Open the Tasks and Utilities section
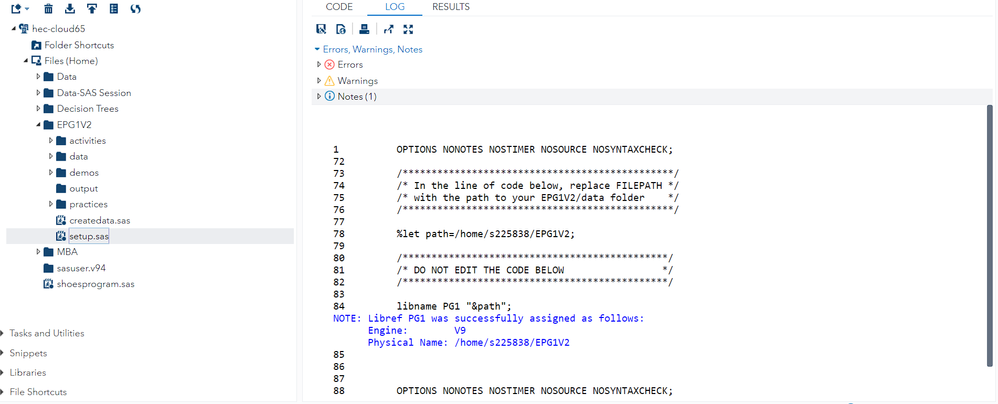Screen dimensions: 998x404 [46, 333]
